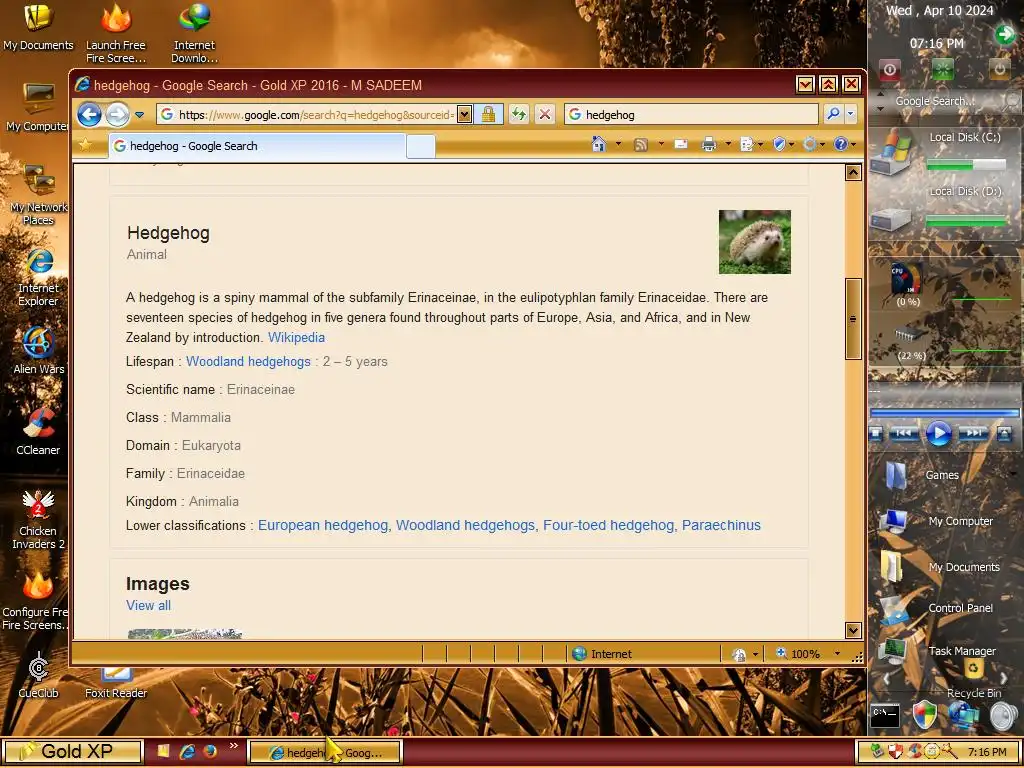Viewport: 1024px width, 768px height.
Task: Refresh the page with the green arrows icon
Action: point(519,114)
